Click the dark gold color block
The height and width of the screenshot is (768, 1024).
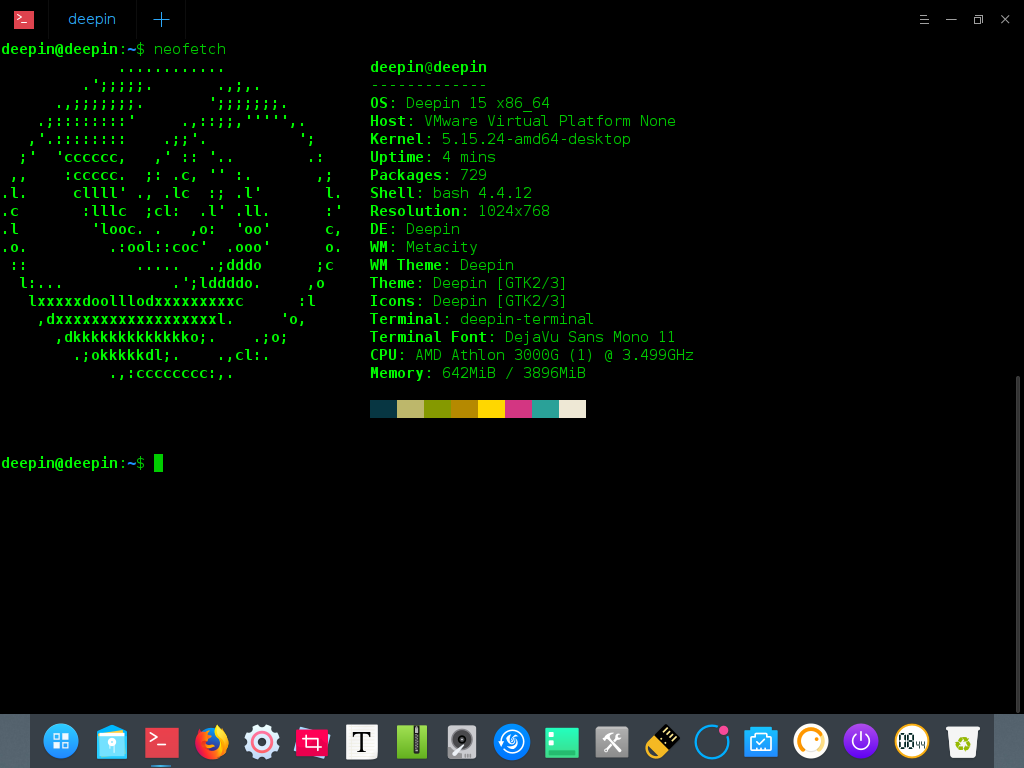click(x=464, y=409)
